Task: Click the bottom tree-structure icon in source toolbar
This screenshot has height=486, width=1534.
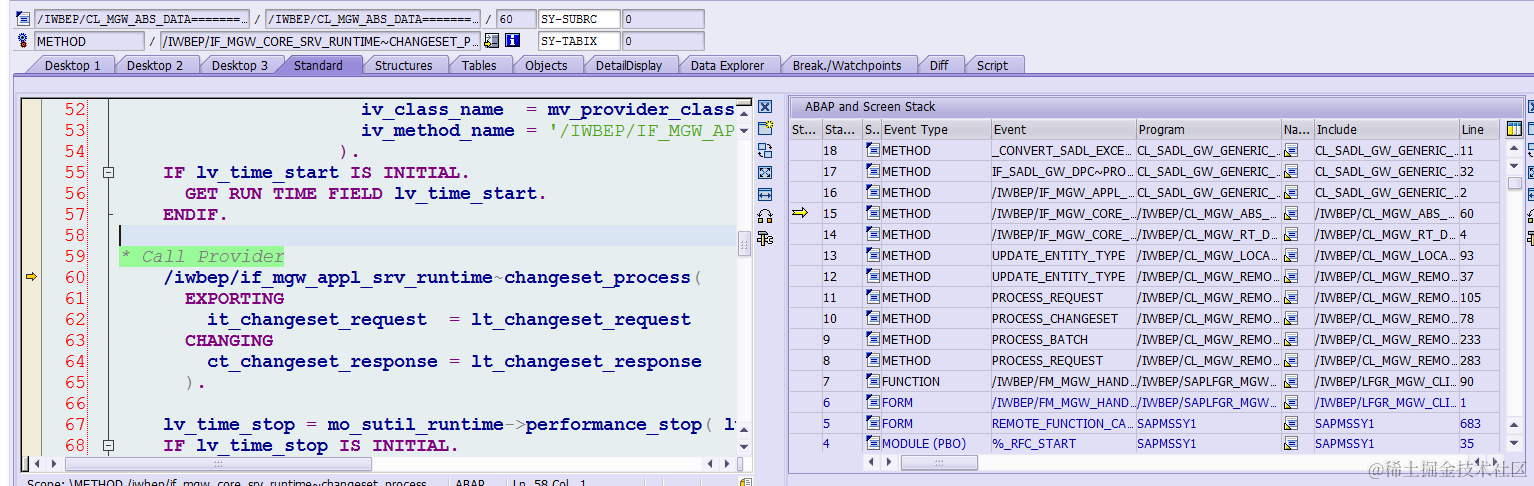Action: [765, 238]
